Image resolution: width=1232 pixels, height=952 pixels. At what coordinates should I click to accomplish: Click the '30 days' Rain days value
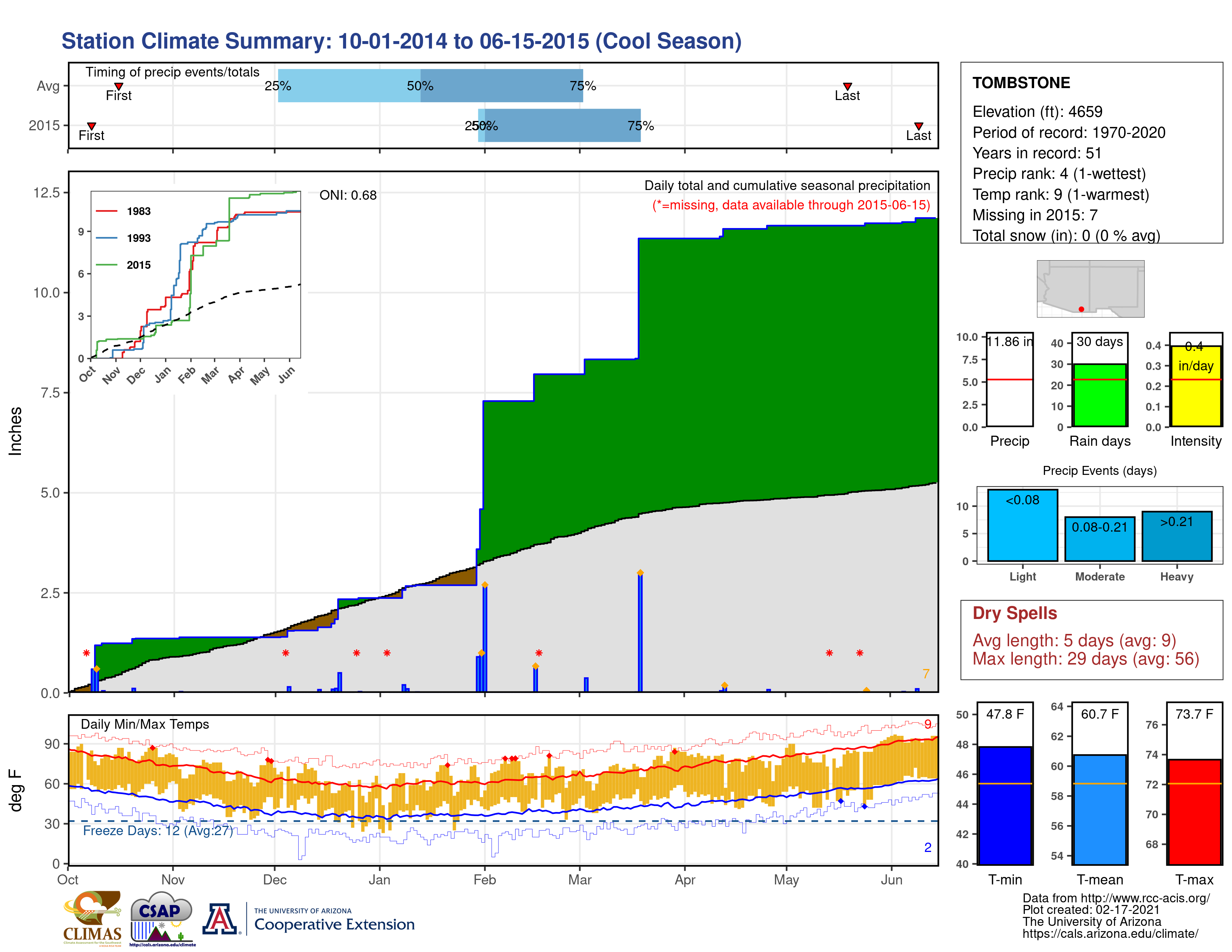point(1099,342)
